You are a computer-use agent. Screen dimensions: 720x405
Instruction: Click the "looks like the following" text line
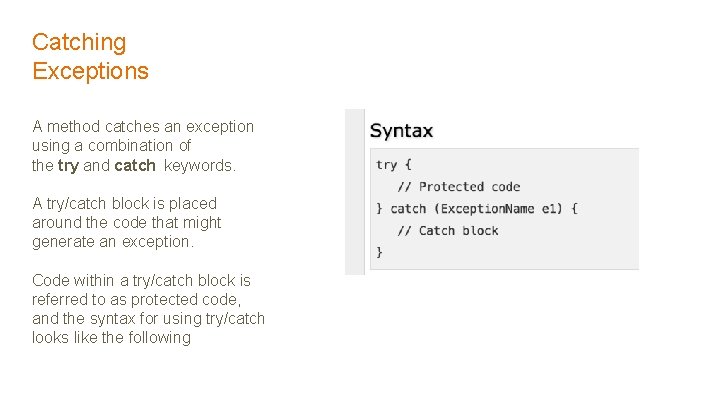point(111,337)
